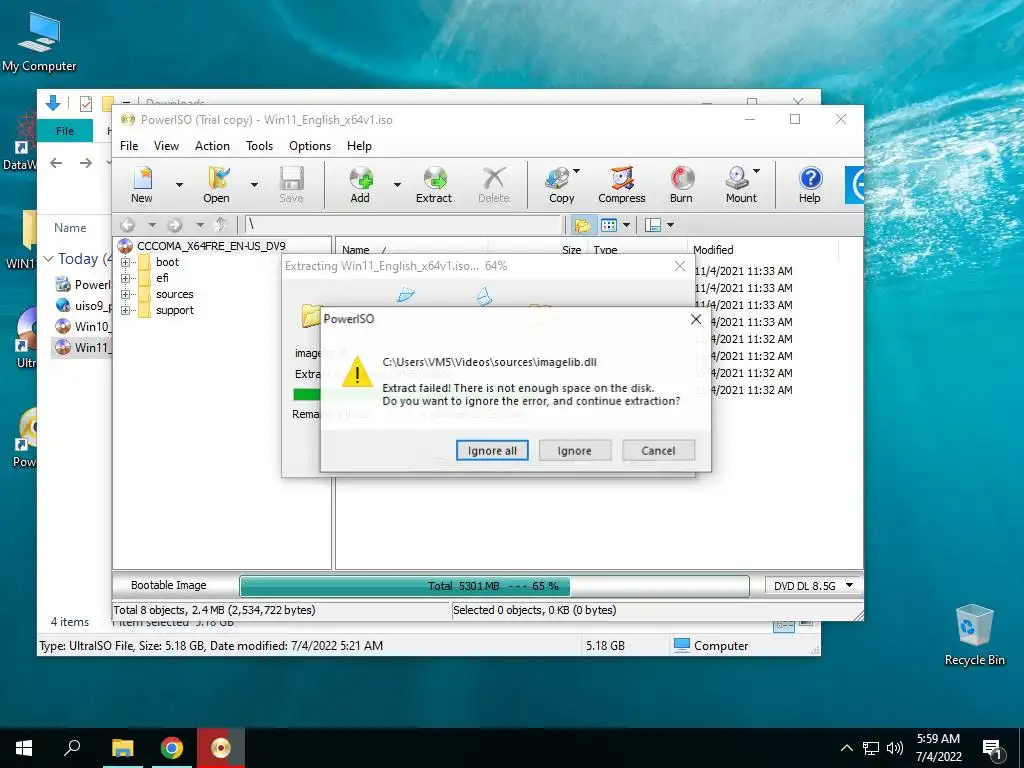Click the taskbar search icon
The width and height of the screenshot is (1024, 768).
[x=72, y=748]
